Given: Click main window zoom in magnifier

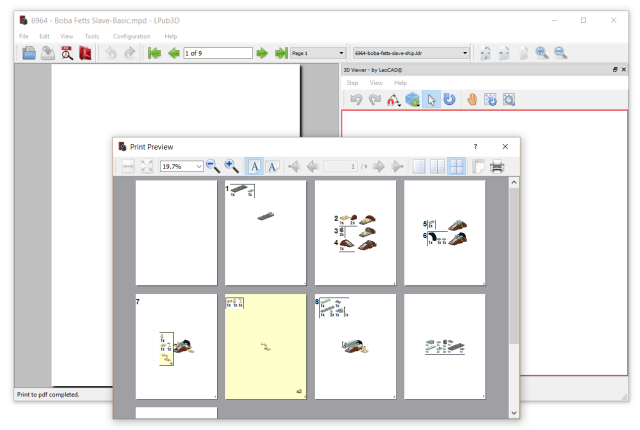Looking at the screenshot, I should tap(542, 53).
